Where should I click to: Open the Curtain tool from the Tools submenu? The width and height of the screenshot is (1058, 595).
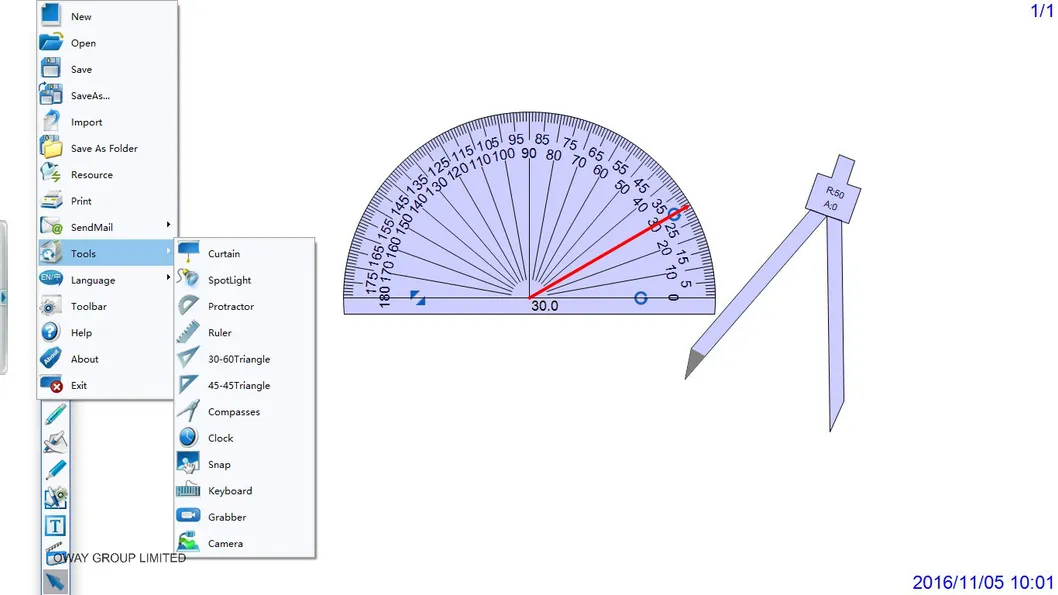click(223, 254)
